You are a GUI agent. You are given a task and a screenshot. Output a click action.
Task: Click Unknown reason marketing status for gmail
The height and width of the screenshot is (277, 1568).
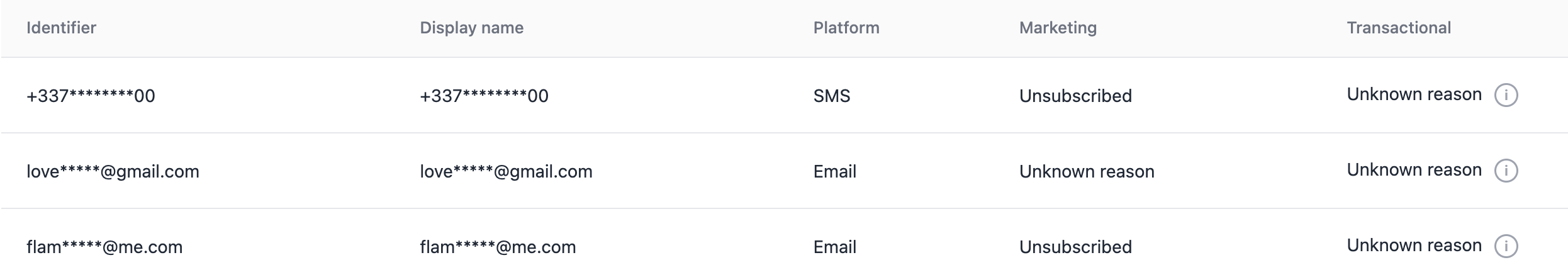tap(1087, 171)
